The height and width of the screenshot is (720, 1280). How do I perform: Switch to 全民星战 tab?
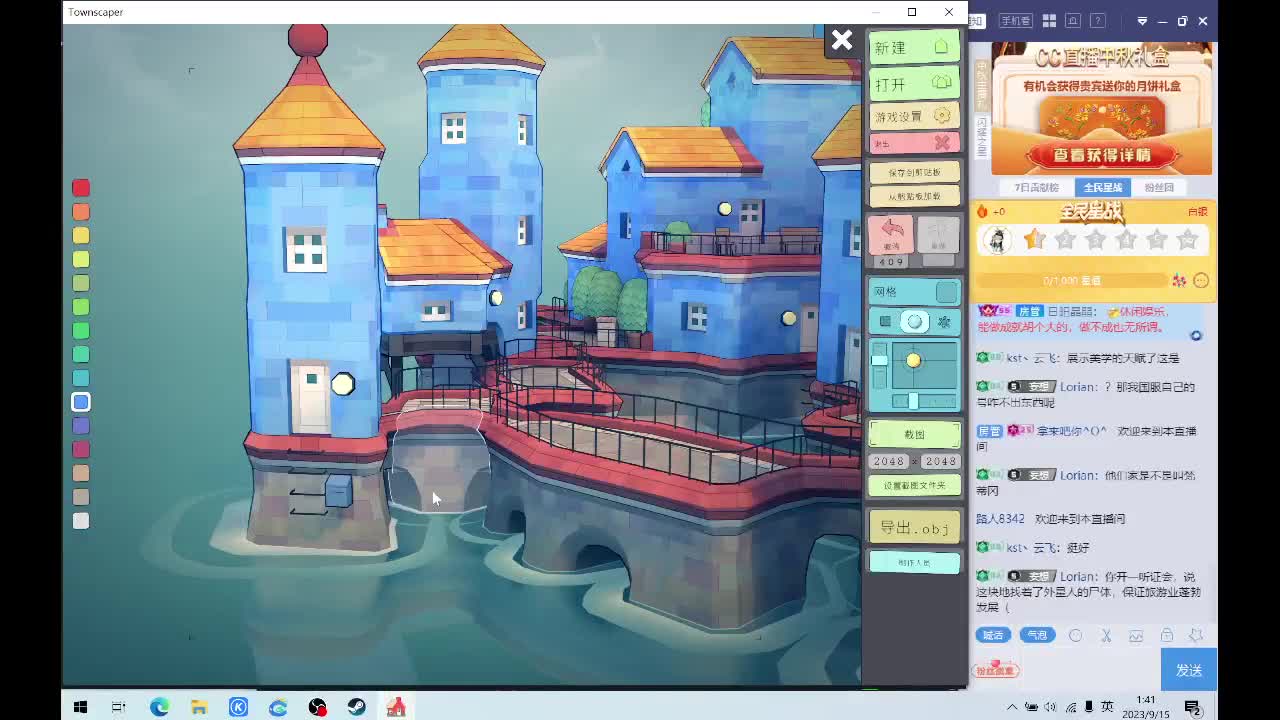[x=1102, y=187]
